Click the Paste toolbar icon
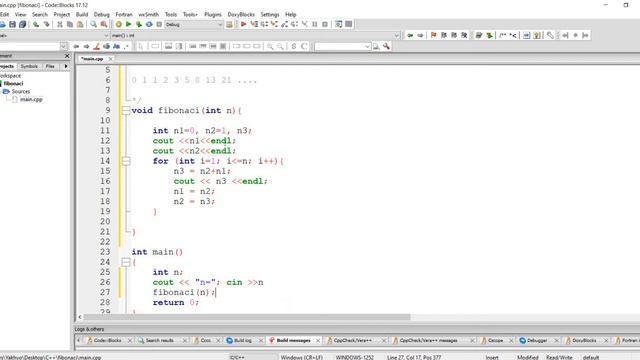The width and height of the screenshot is (640, 360). click(x=80, y=24)
